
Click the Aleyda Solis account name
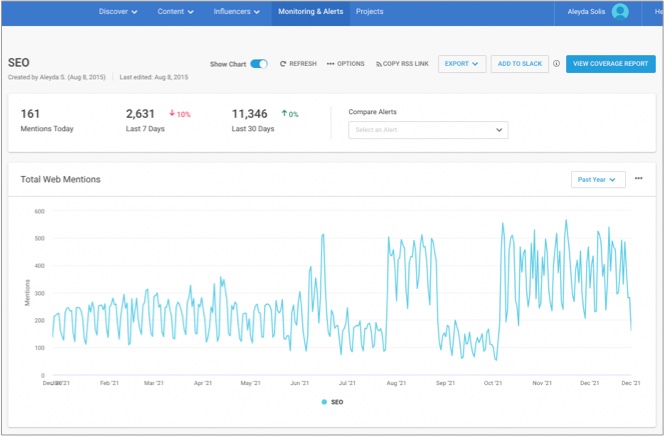[x=586, y=12]
